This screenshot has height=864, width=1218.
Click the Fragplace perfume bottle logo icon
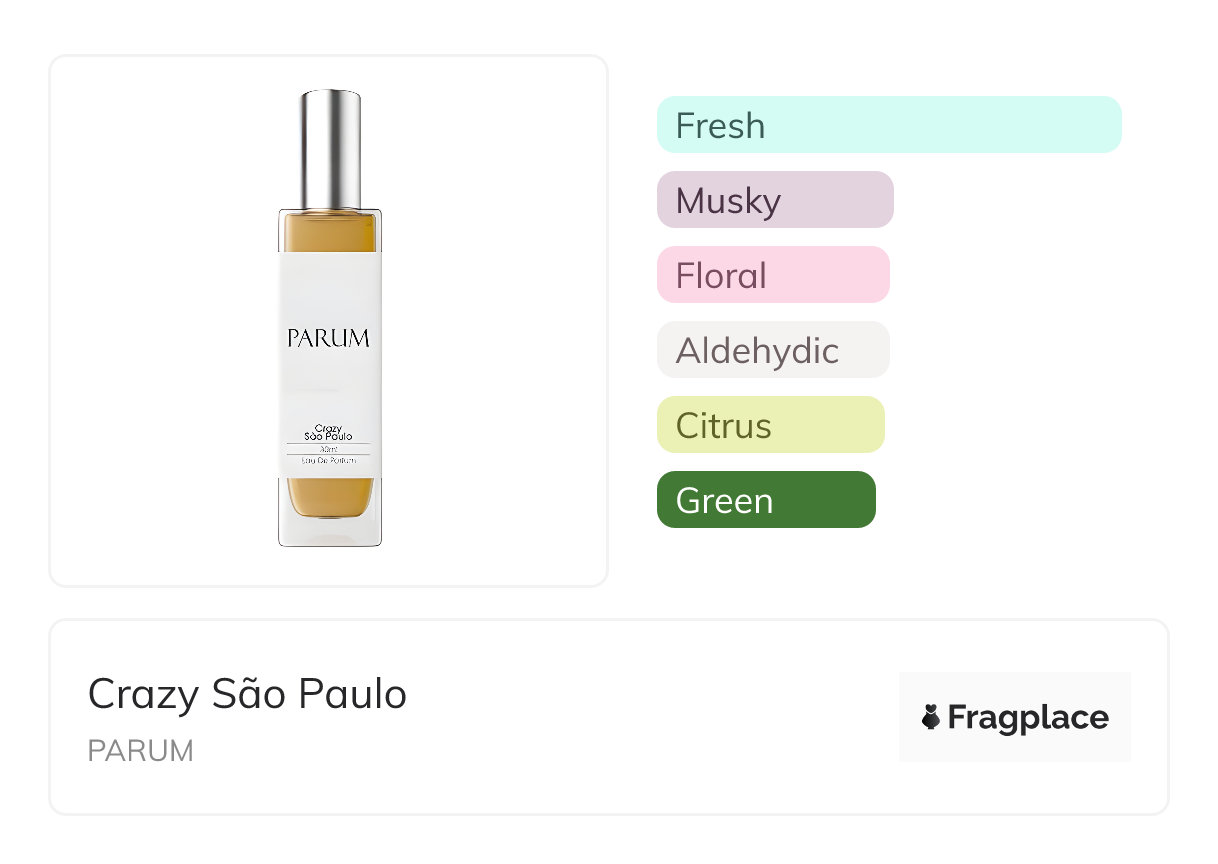click(931, 717)
